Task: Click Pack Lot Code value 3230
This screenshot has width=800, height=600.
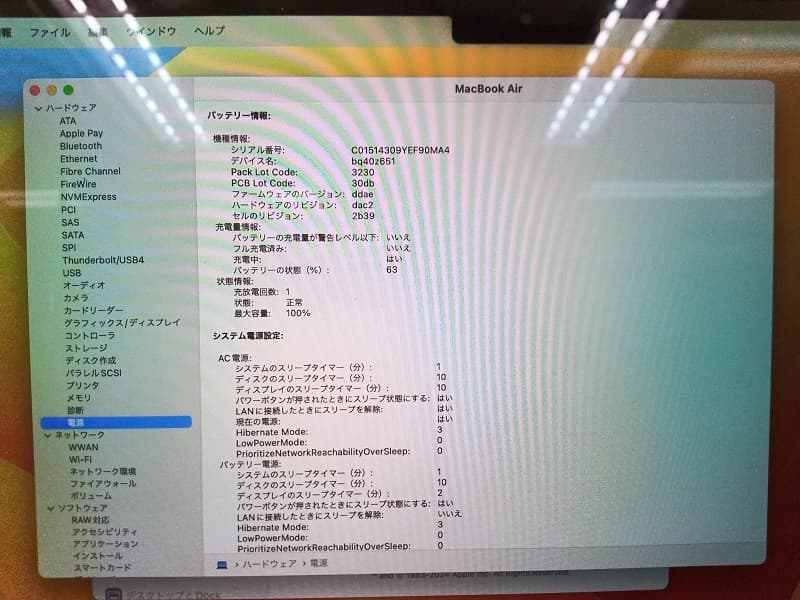Action: 363,172
